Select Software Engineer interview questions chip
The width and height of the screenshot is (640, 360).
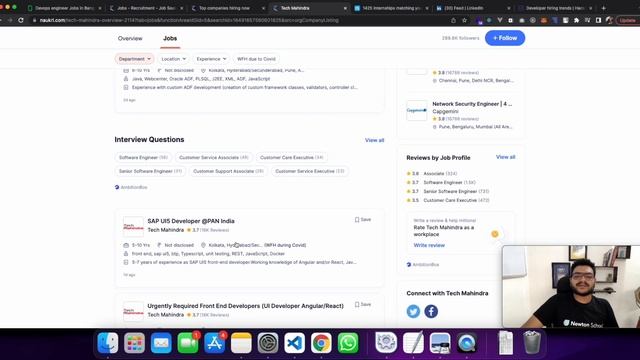point(143,158)
